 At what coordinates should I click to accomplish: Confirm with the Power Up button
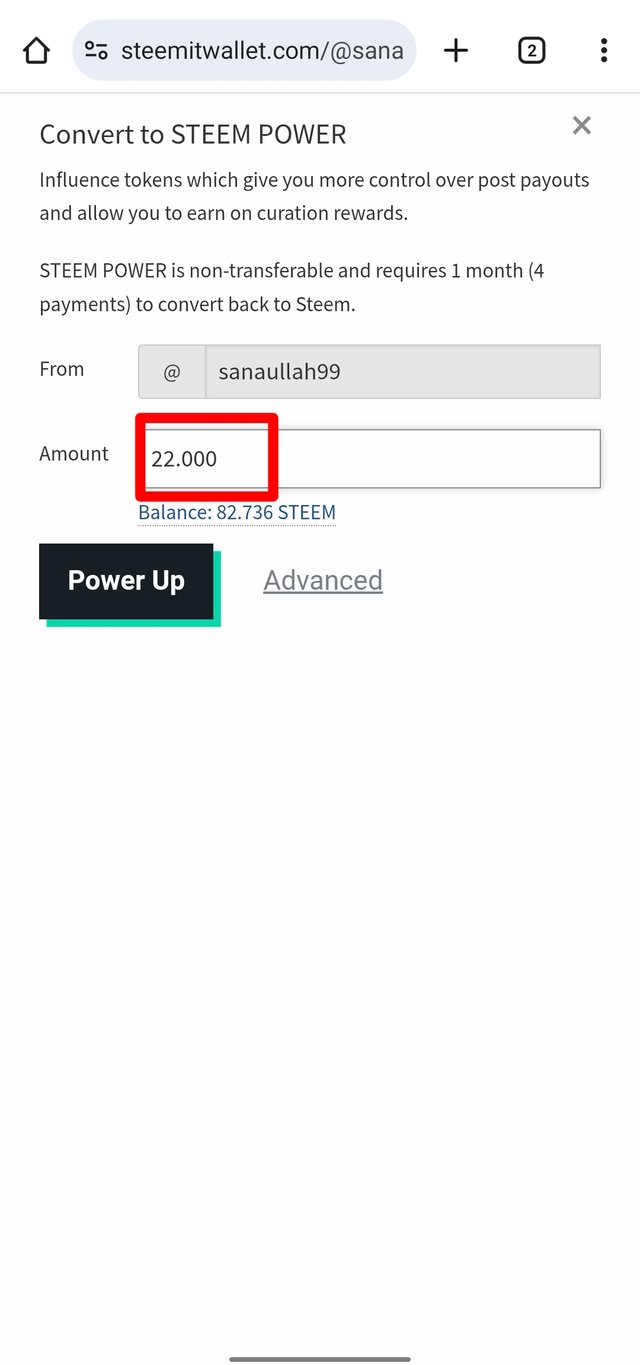(126, 581)
